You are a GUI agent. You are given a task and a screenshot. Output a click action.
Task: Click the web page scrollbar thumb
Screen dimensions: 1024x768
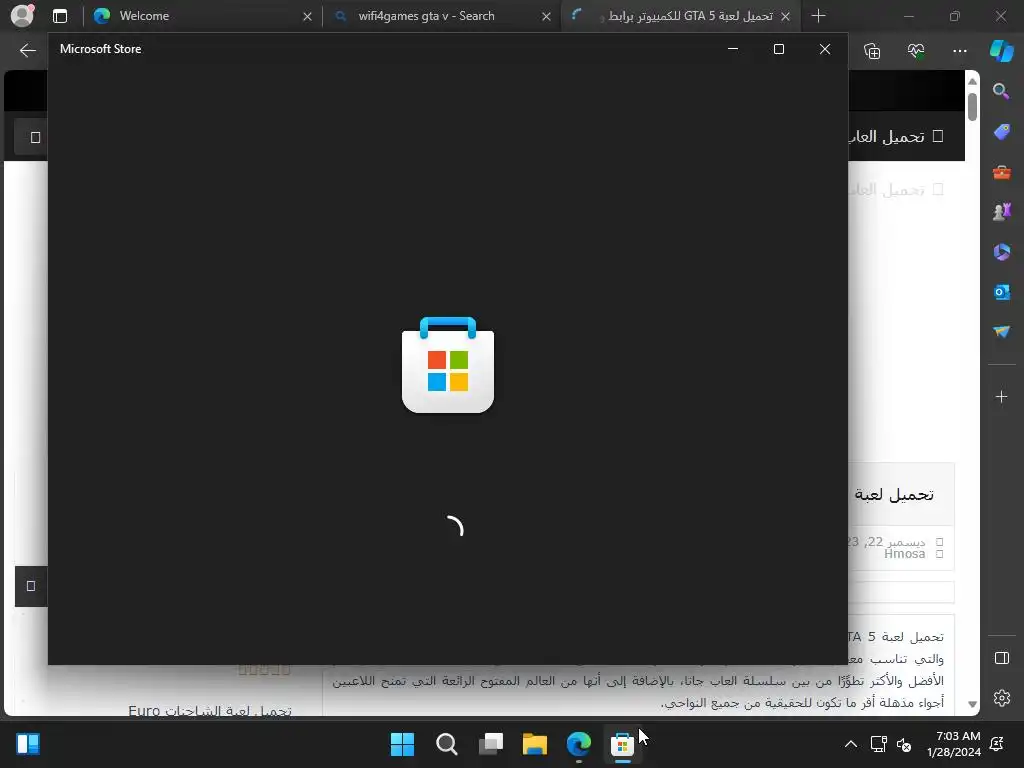click(972, 106)
